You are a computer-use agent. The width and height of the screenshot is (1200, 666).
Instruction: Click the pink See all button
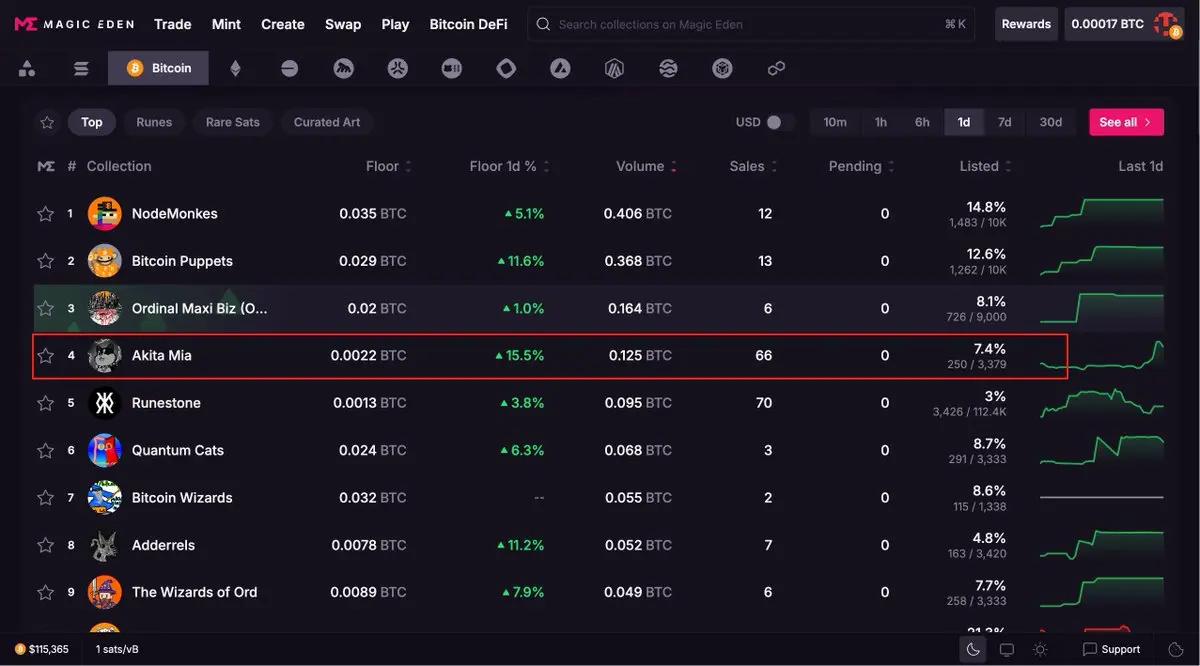point(1126,122)
